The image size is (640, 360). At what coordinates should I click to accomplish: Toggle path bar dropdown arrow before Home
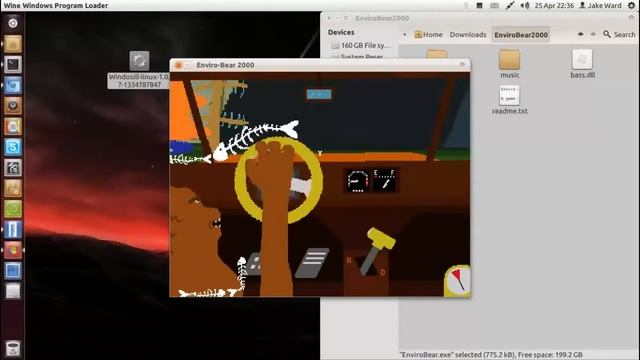(404, 35)
